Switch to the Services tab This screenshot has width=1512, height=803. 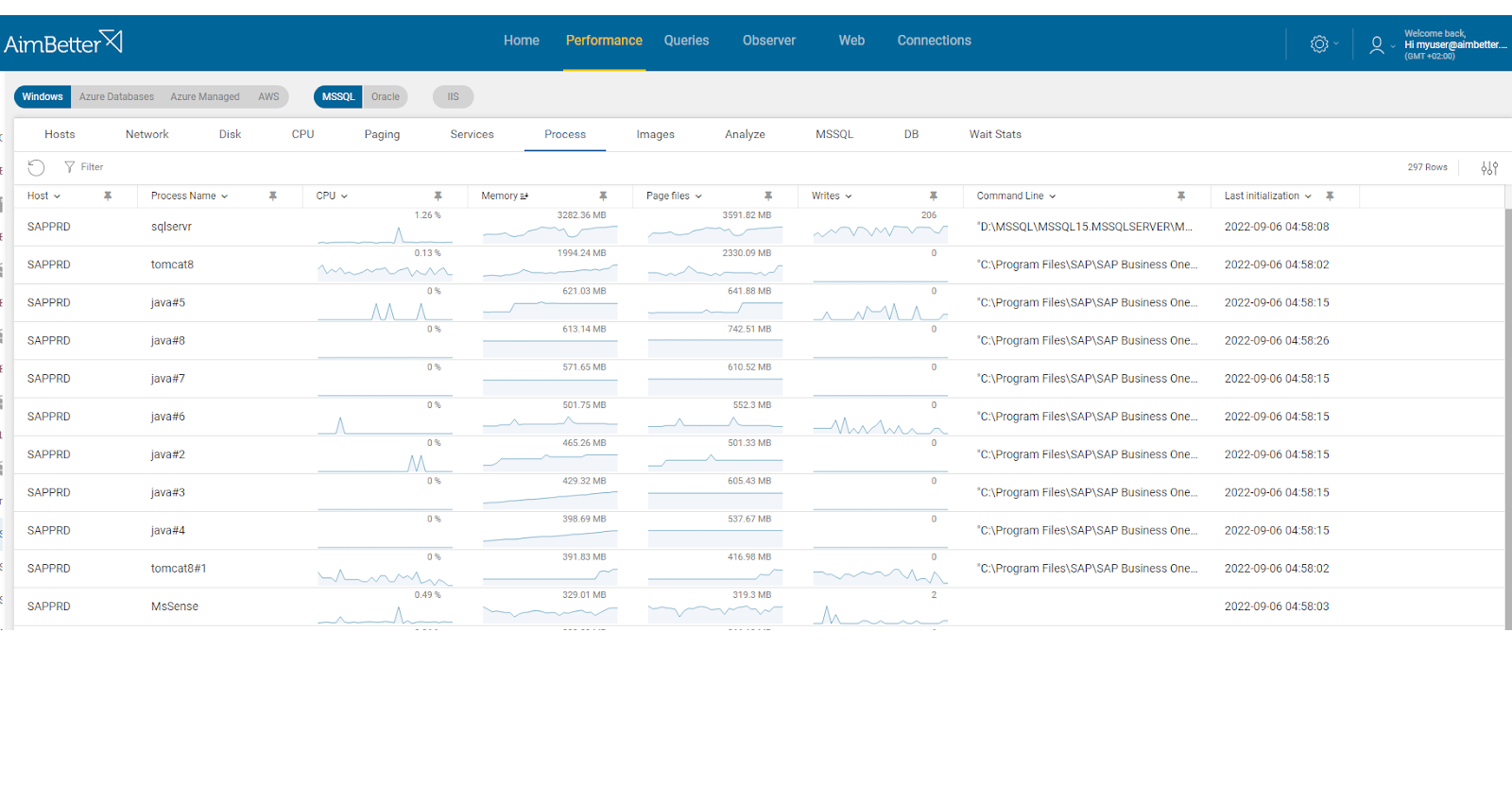click(472, 134)
